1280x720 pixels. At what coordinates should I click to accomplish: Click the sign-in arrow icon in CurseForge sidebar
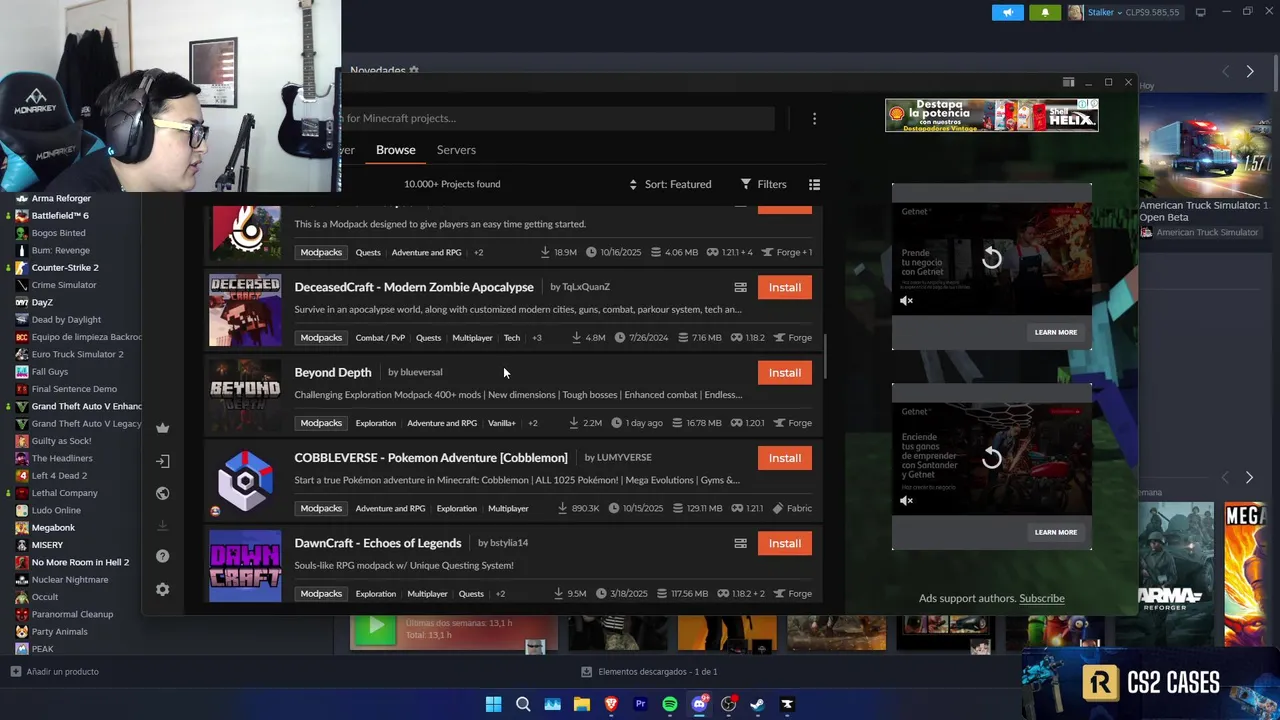pos(163,461)
